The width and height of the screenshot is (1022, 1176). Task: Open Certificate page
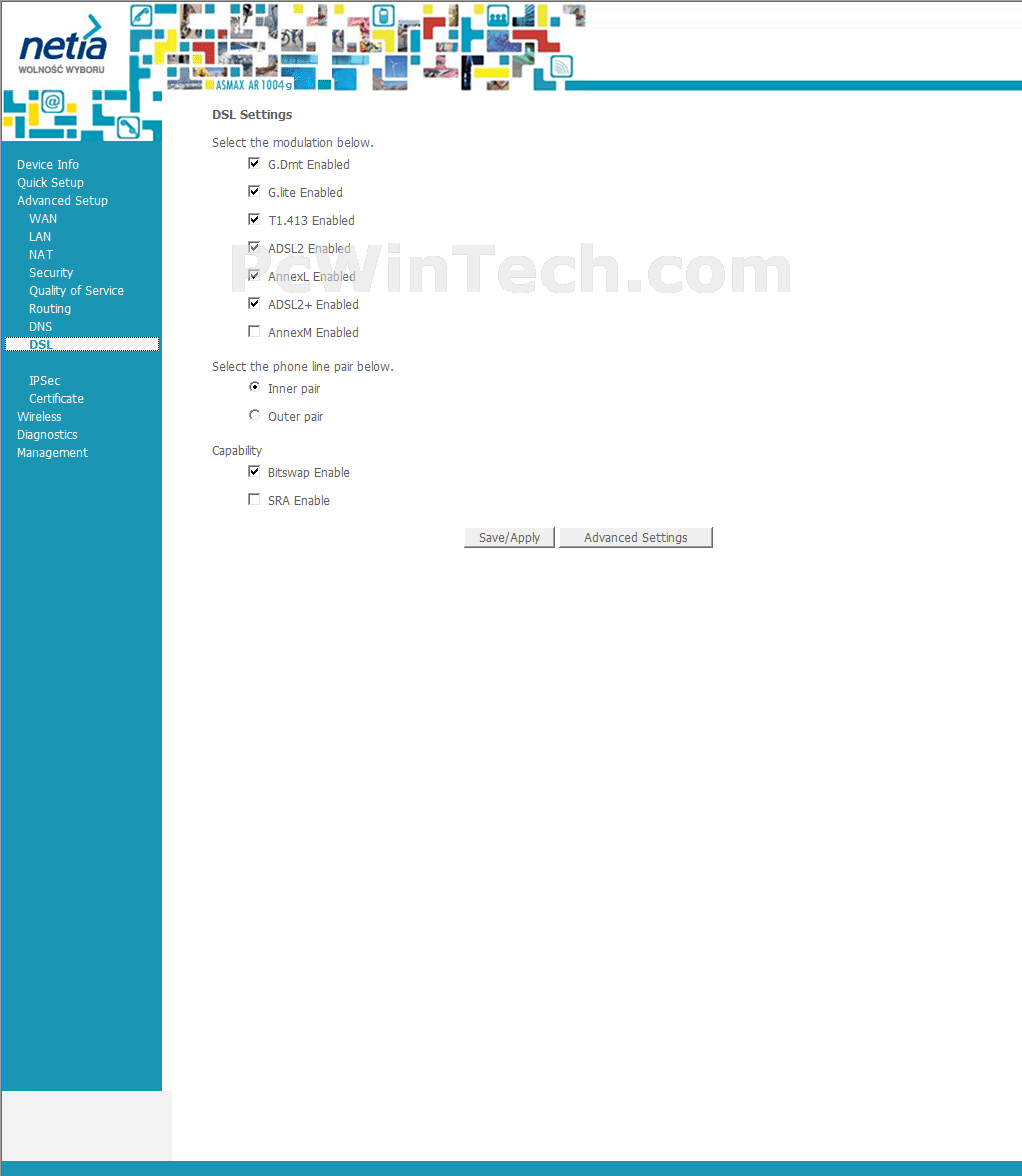pyautogui.click(x=56, y=398)
